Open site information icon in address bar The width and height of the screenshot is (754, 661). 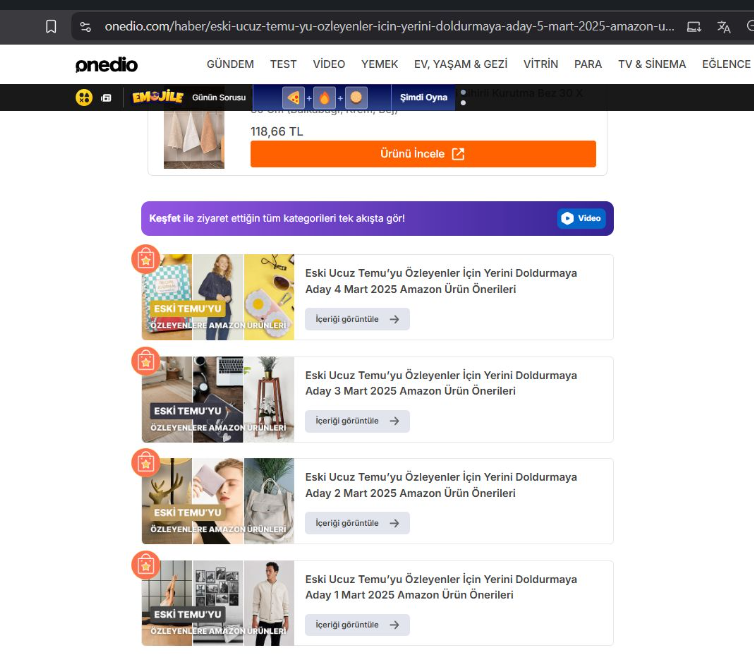[x=86, y=26]
